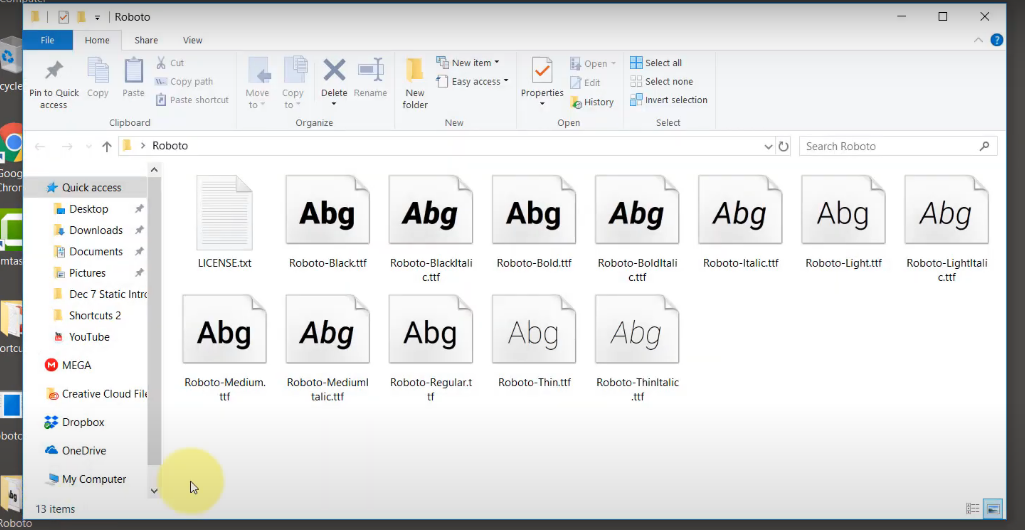Select the Roboto-Italic.ttf font file
This screenshot has height=530, width=1025.
click(741, 222)
